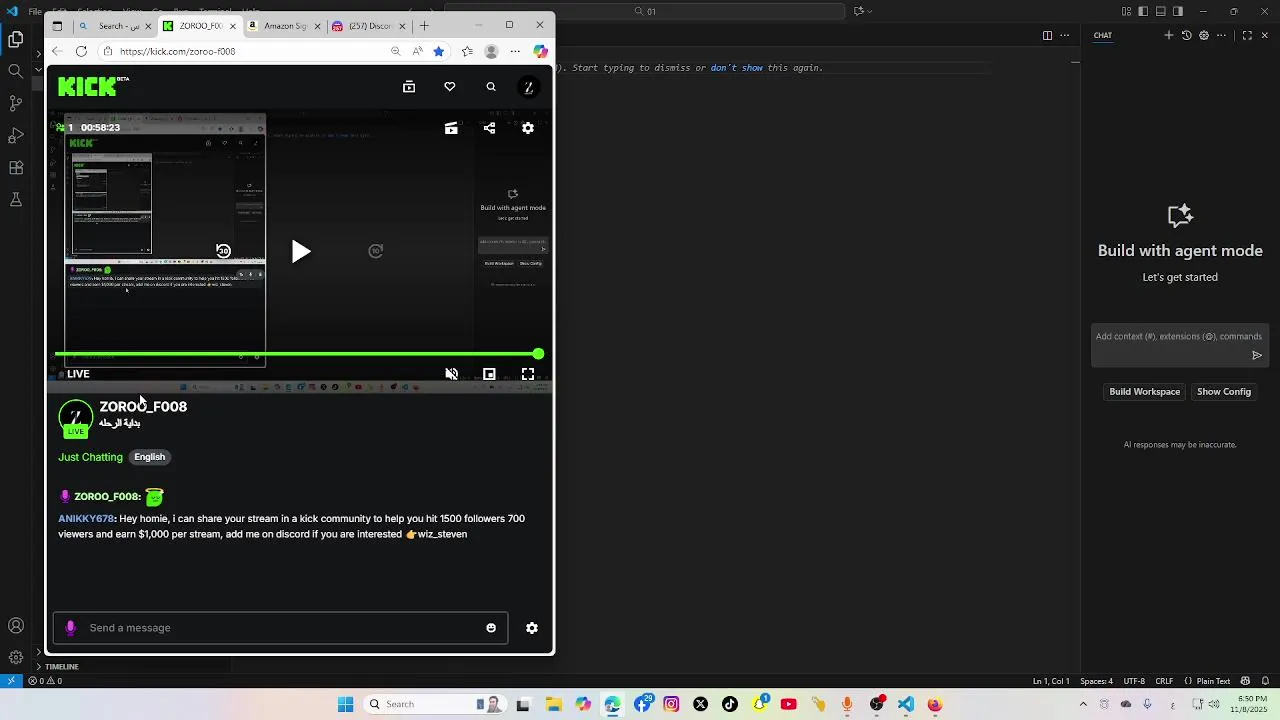Click chat identity mic icon in message box
The width and height of the screenshot is (1280, 720).
point(70,628)
